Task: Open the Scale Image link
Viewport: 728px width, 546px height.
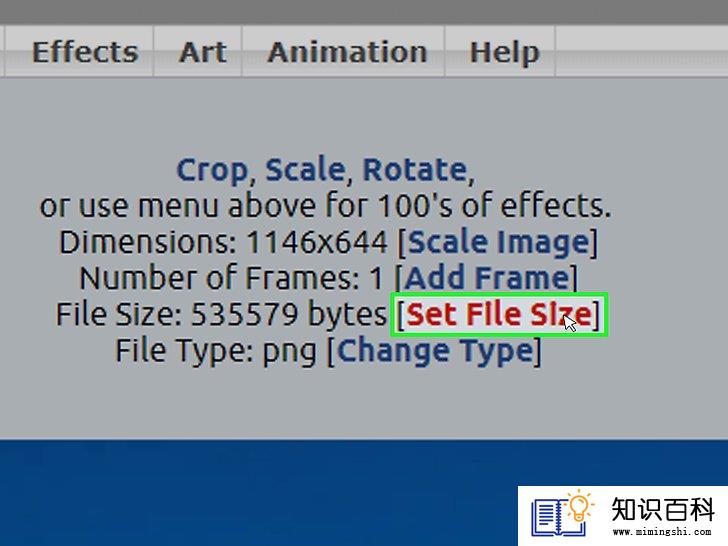Action: click(498, 242)
